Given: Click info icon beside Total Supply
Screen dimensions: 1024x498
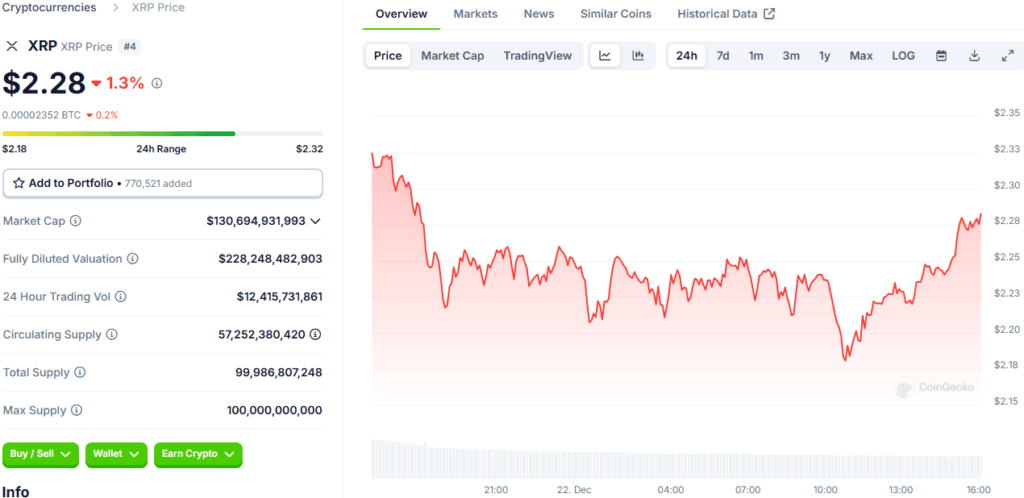Looking at the screenshot, I should (80, 372).
